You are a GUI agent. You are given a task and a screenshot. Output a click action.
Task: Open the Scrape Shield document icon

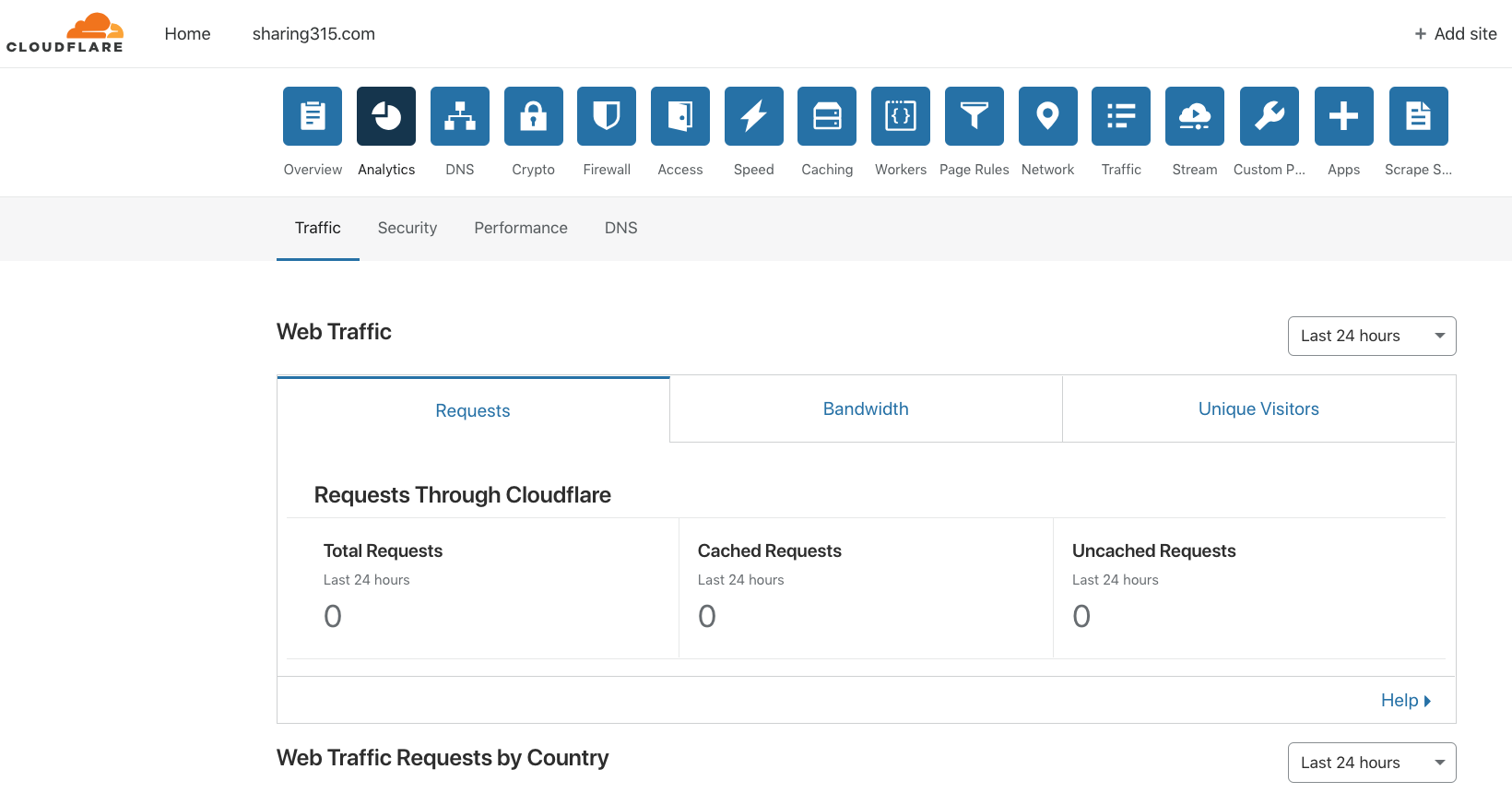(x=1419, y=116)
